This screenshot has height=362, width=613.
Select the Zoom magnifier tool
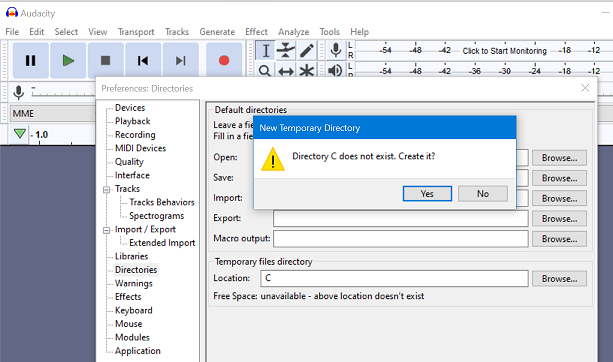[x=265, y=71]
